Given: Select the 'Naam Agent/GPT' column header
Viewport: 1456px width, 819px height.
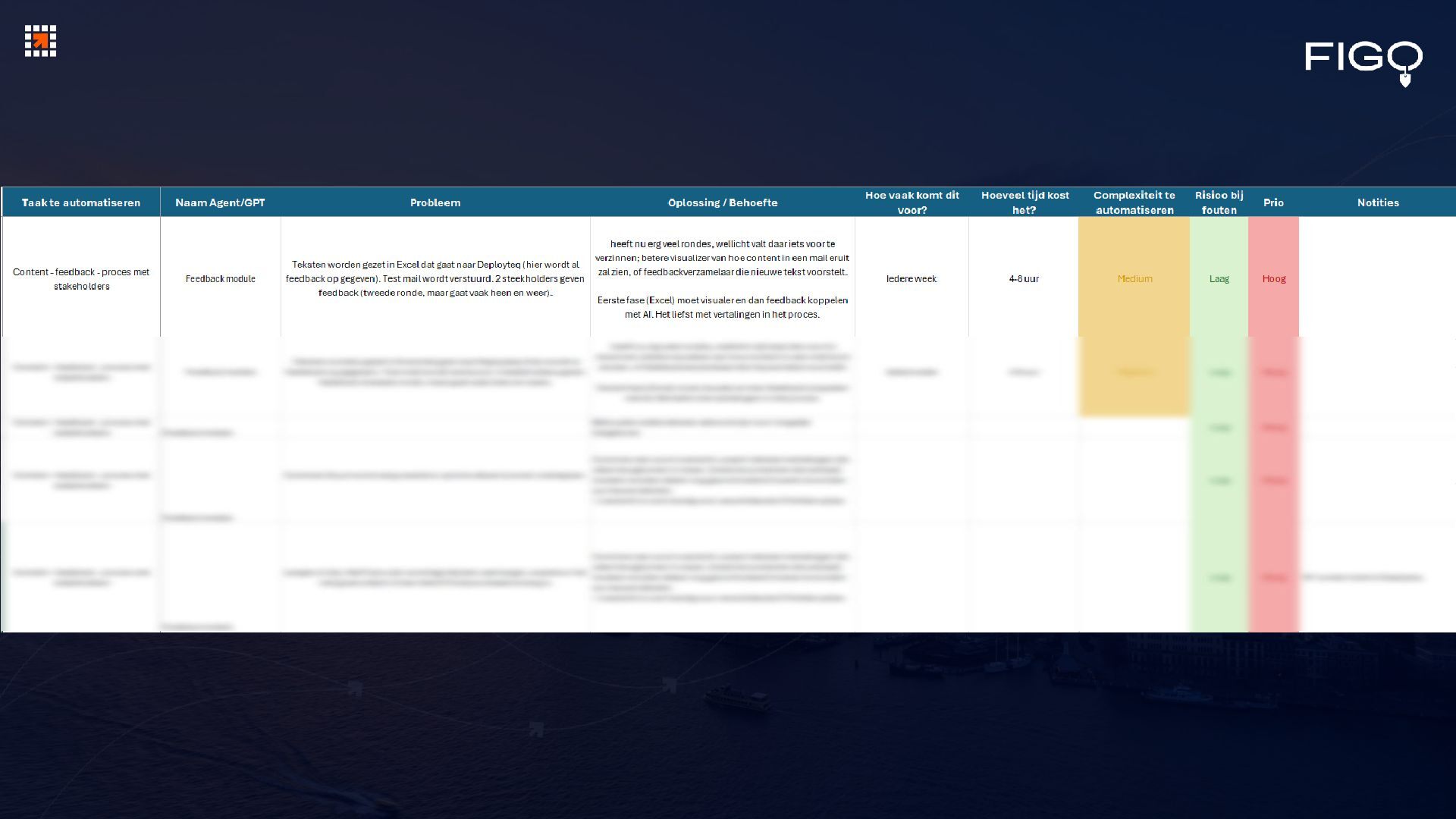Looking at the screenshot, I should 220,202.
